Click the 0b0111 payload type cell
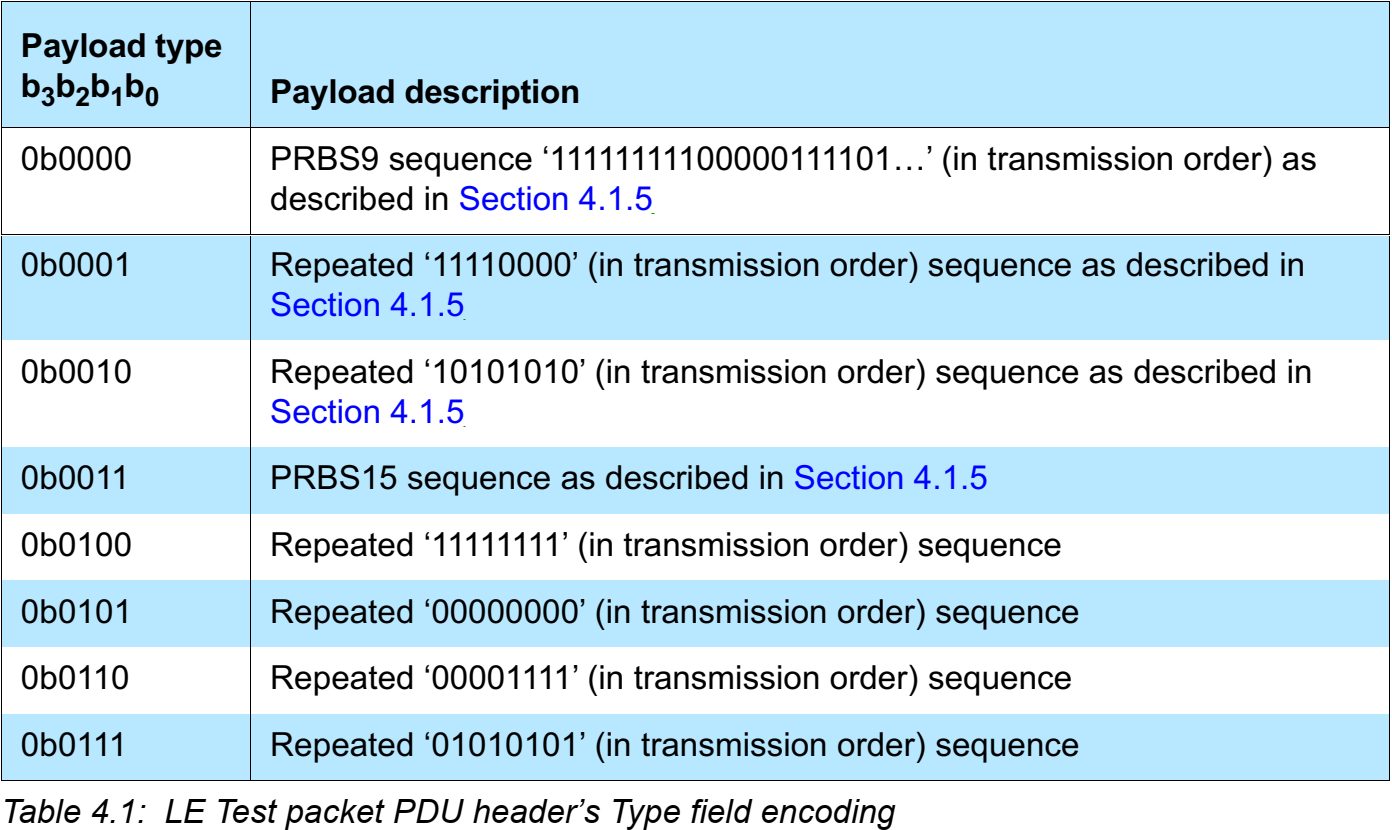 (x=76, y=746)
